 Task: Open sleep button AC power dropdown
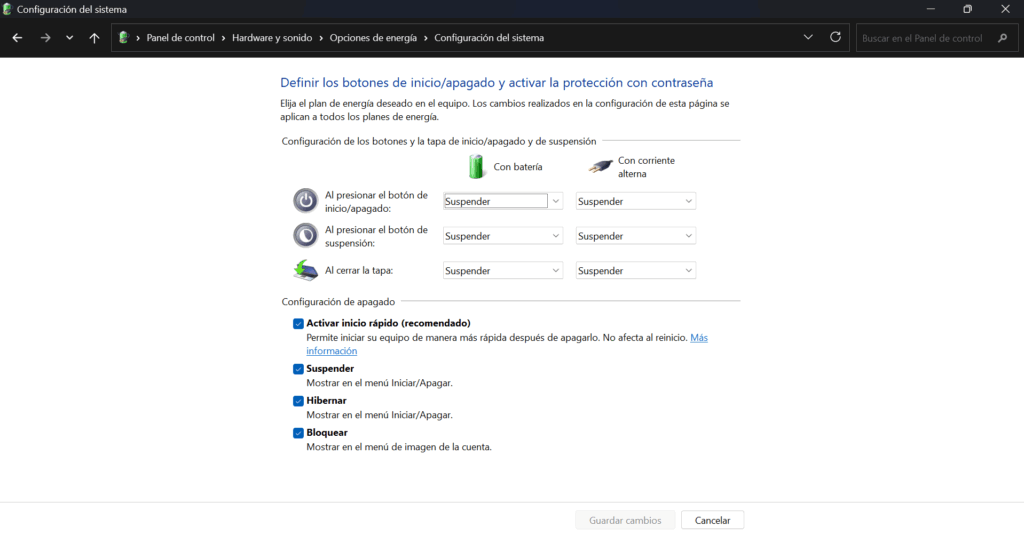click(635, 236)
